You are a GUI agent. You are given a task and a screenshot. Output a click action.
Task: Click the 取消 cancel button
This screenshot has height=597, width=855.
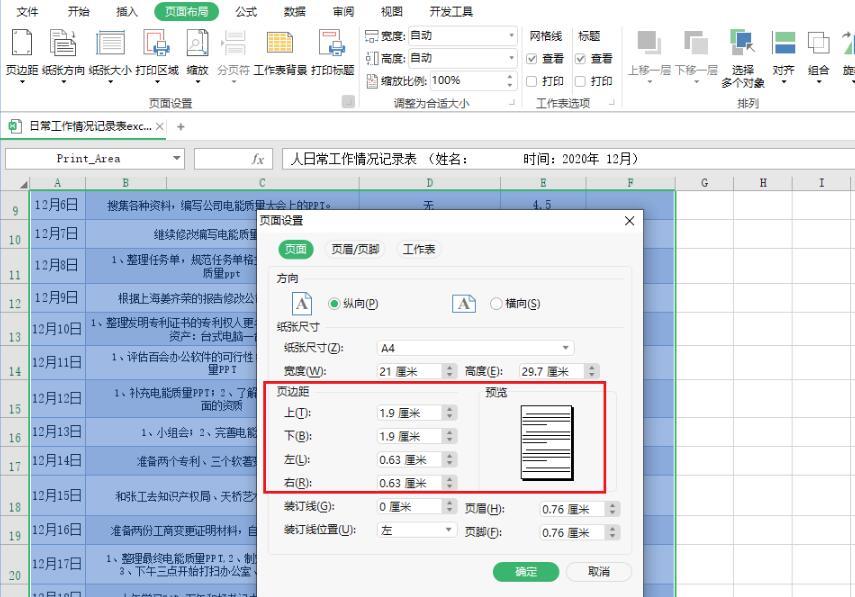click(598, 572)
